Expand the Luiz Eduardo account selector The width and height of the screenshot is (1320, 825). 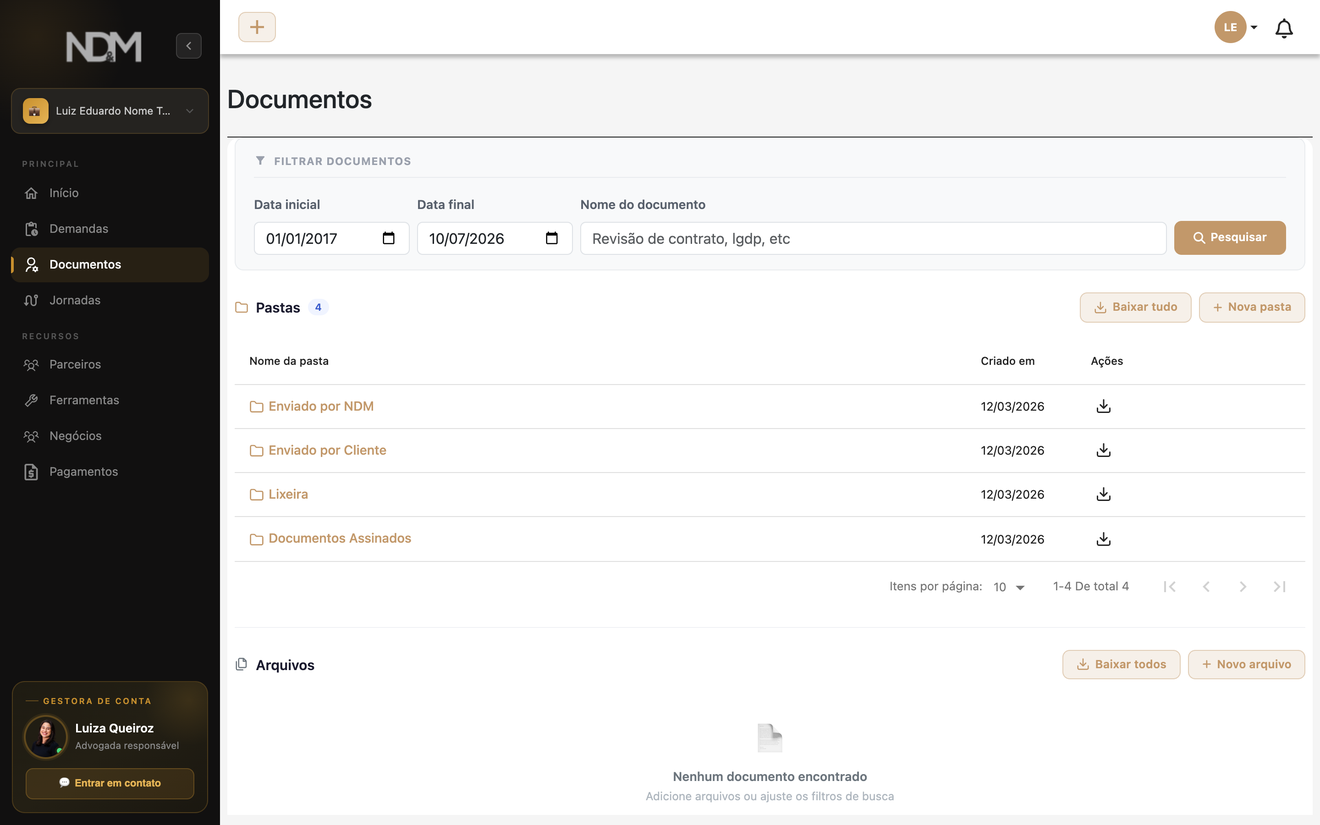[x=110, y=111]
